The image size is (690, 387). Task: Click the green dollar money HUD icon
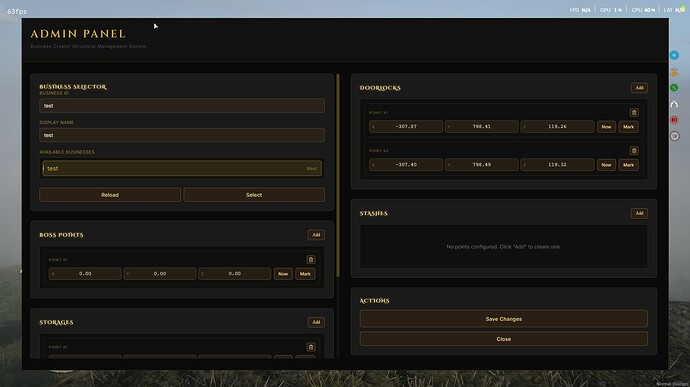pos(674,88)
